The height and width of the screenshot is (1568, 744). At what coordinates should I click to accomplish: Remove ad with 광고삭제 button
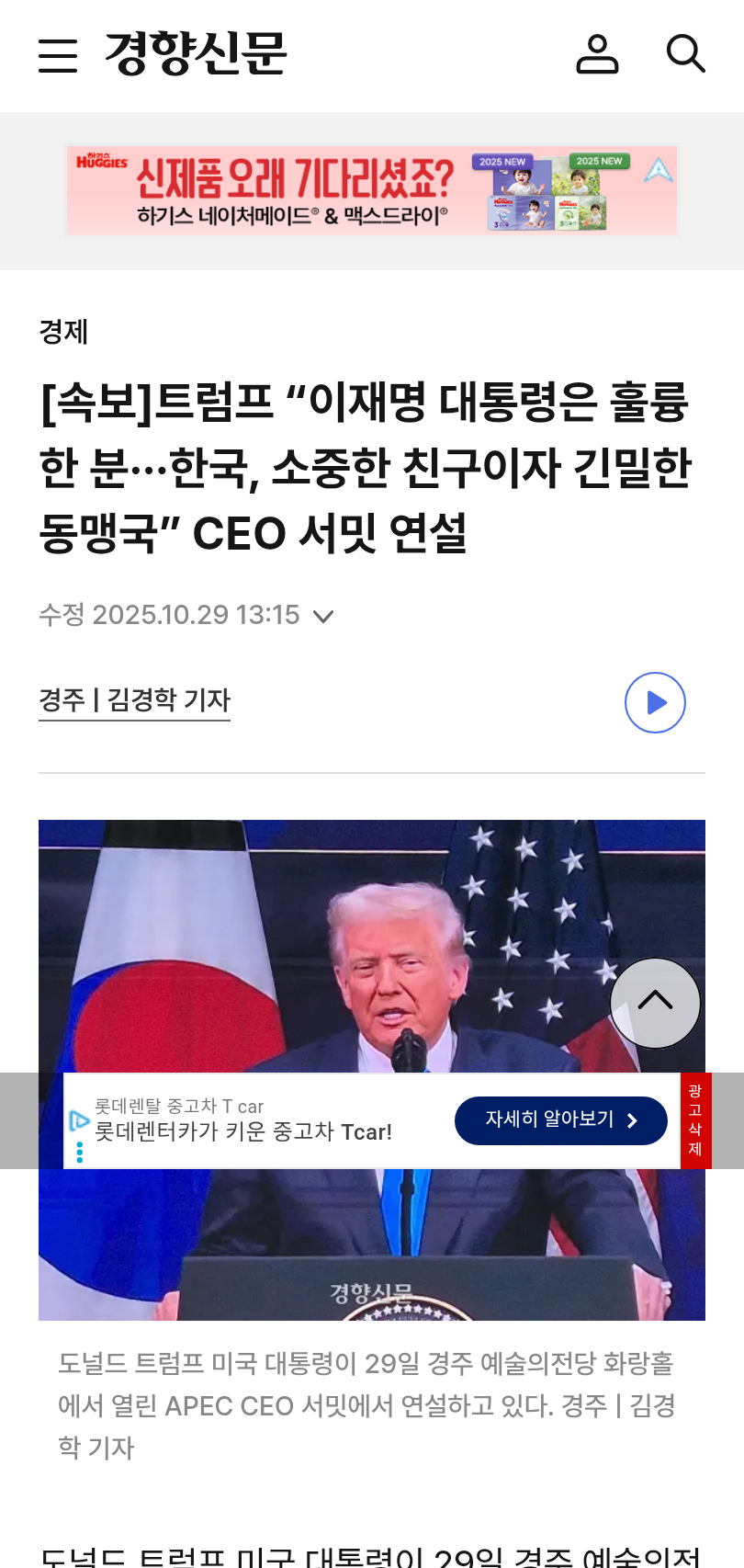tap(695, 1120)
